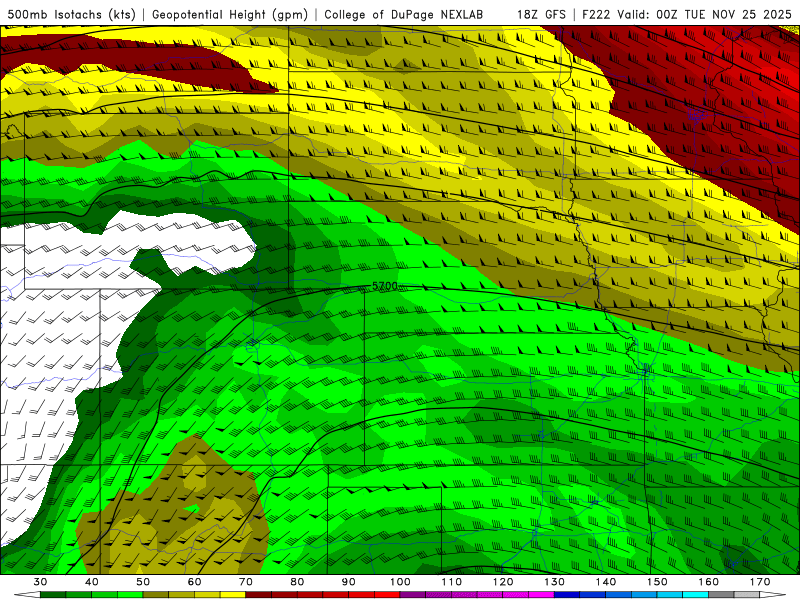
Task: Click the '80' value on the color scale
Action: (x=297, y=582)
